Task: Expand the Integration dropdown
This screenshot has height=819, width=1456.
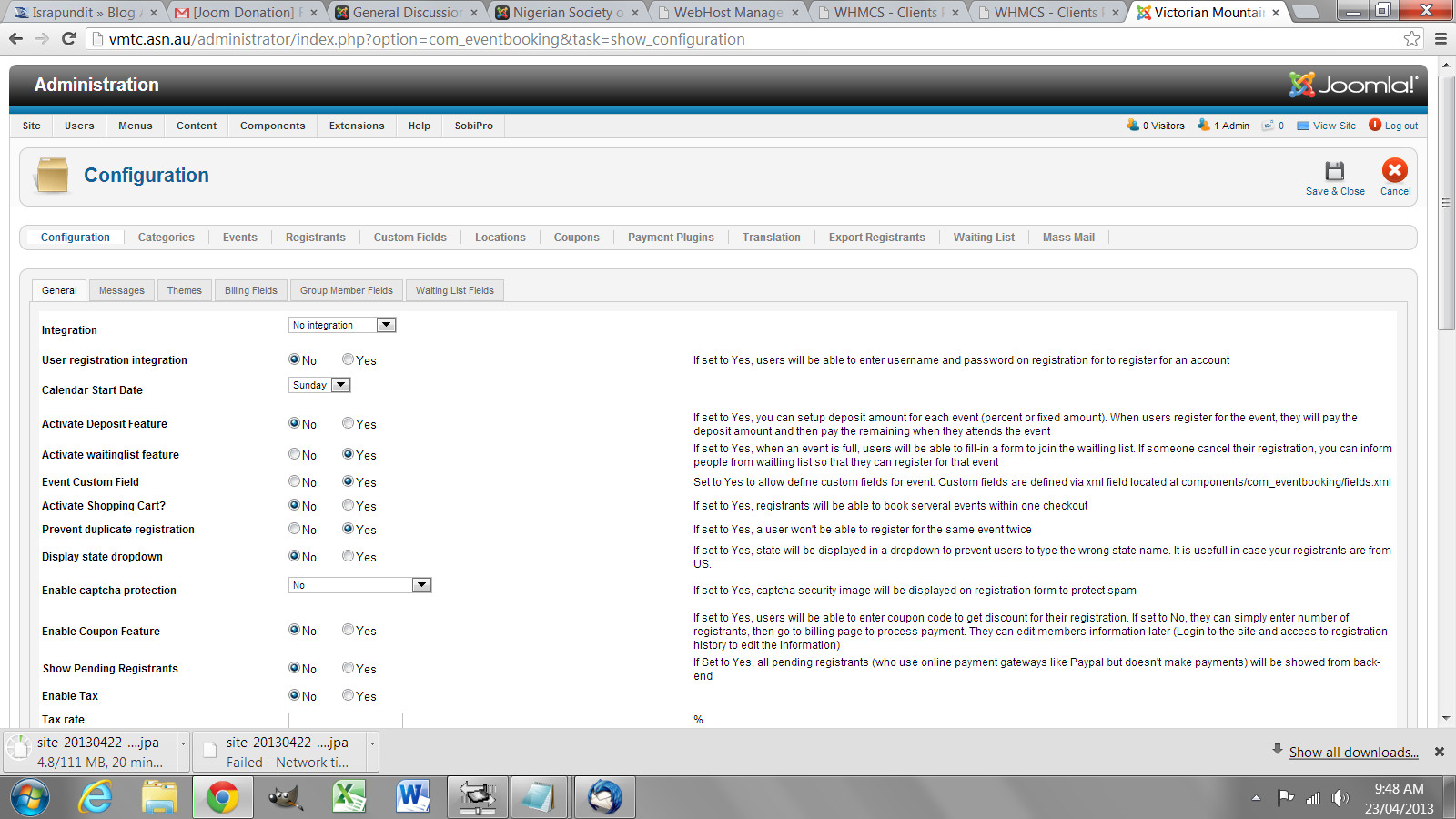Action: [x=386, y=325]
